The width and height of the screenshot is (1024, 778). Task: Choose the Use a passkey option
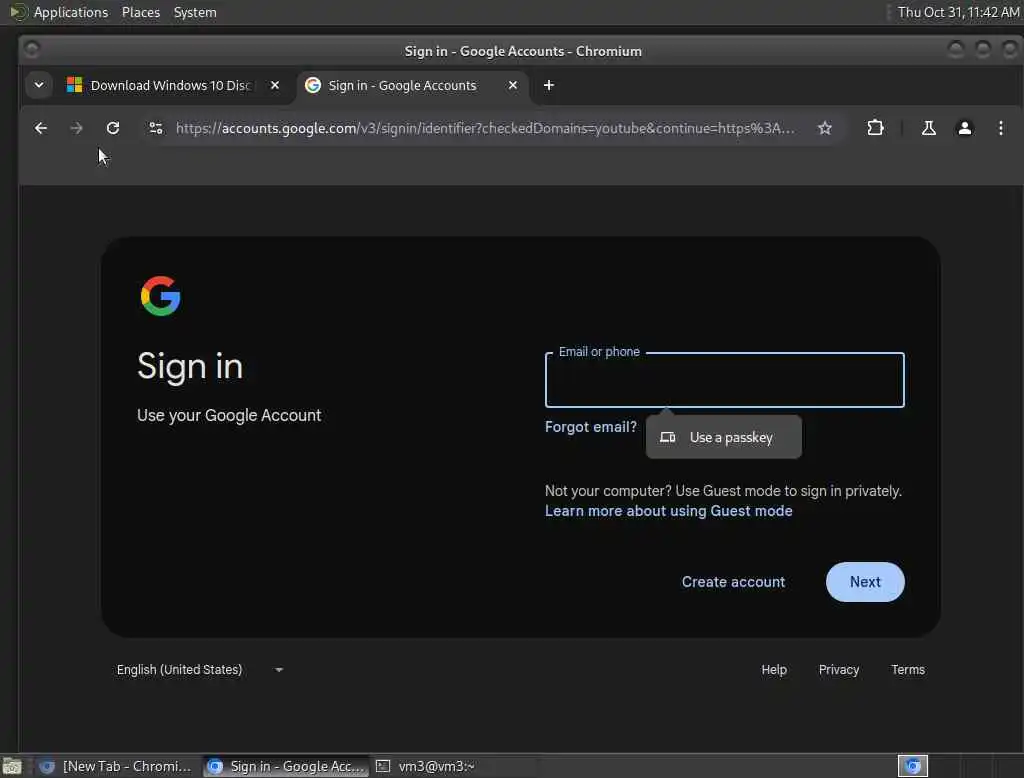[x=723, y=437]
